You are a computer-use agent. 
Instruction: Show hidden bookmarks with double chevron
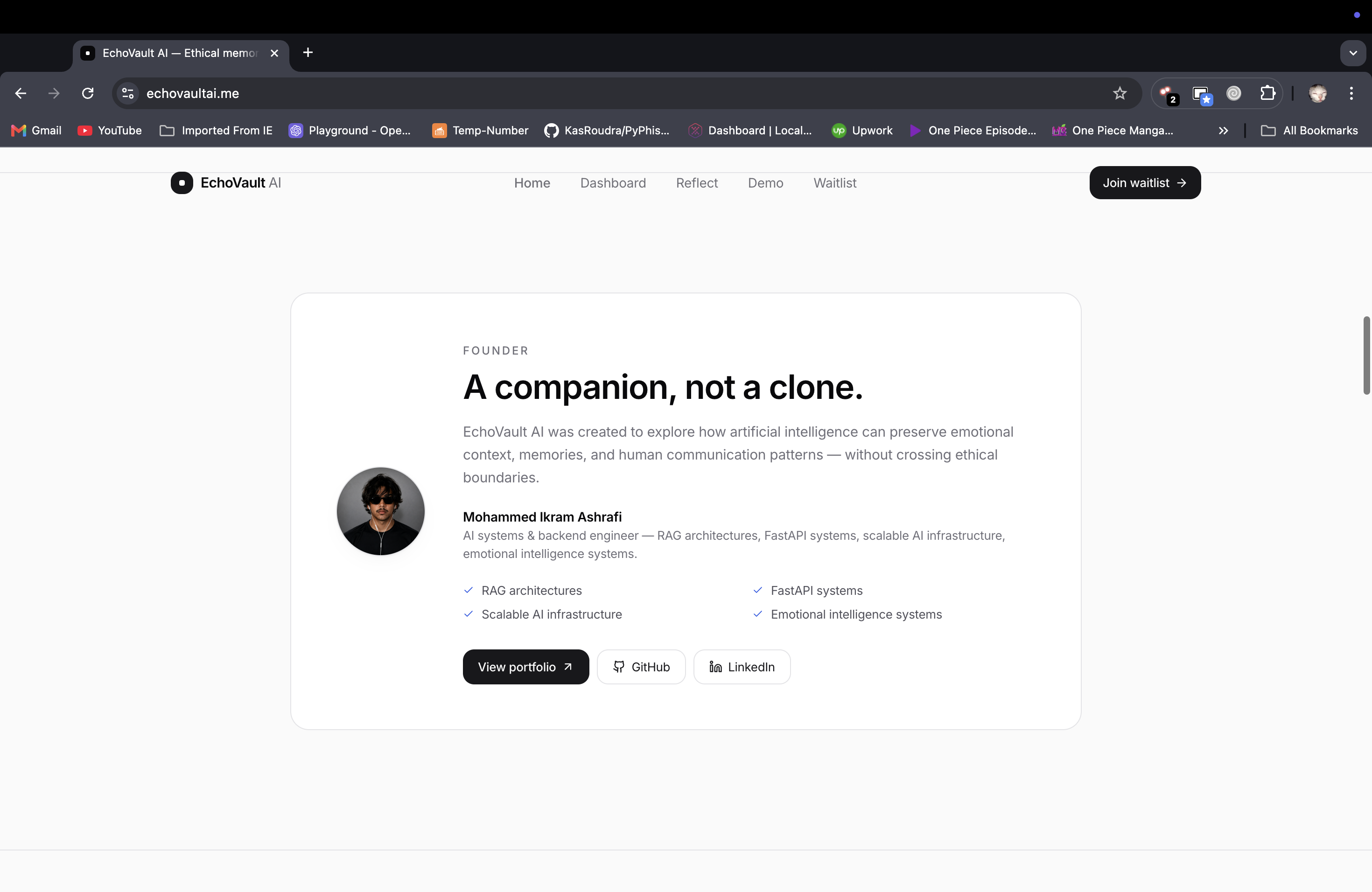point(1223,131)
